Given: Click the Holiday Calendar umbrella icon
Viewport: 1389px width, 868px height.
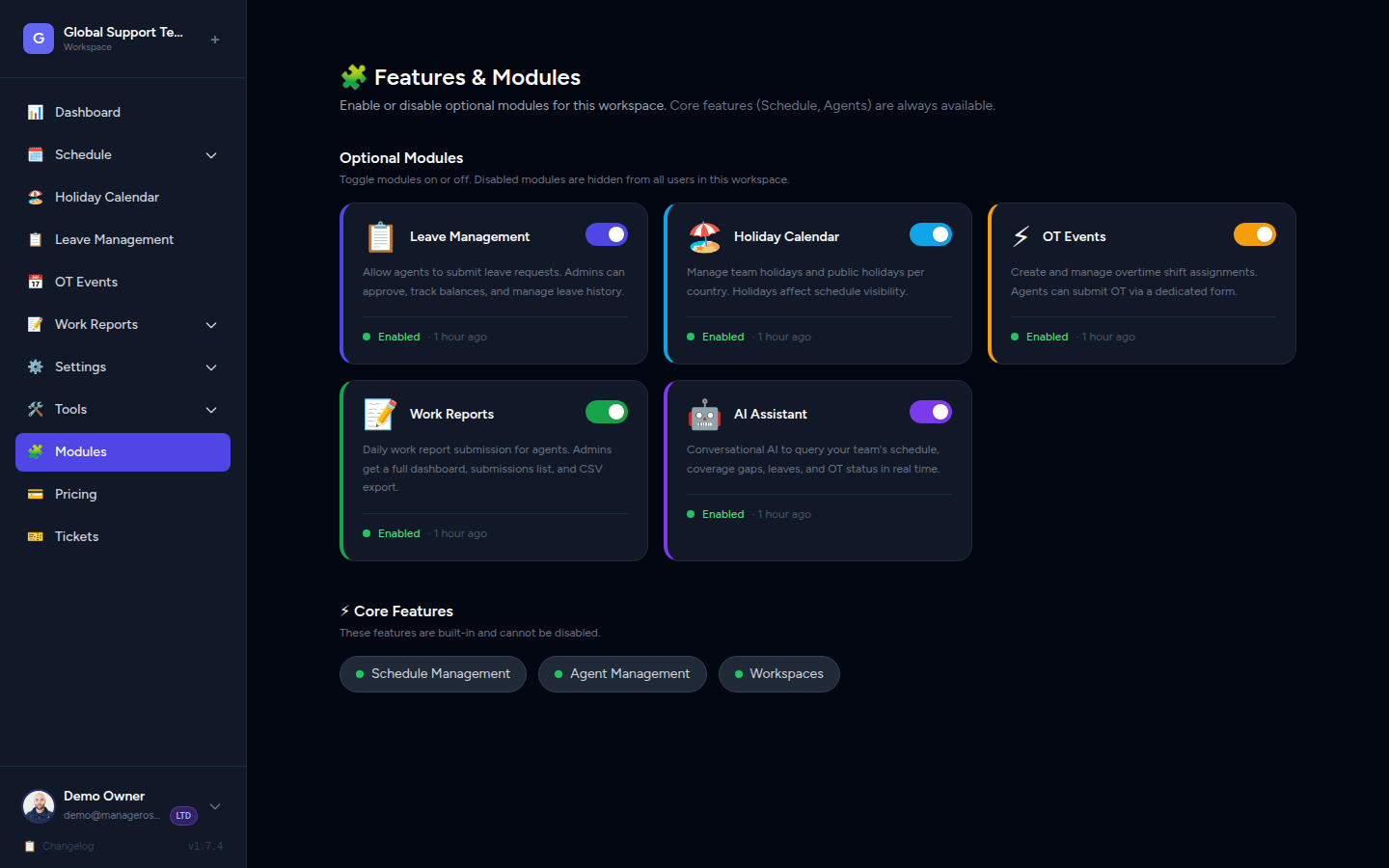Looking at the screenshot, I should click(704, 235).
